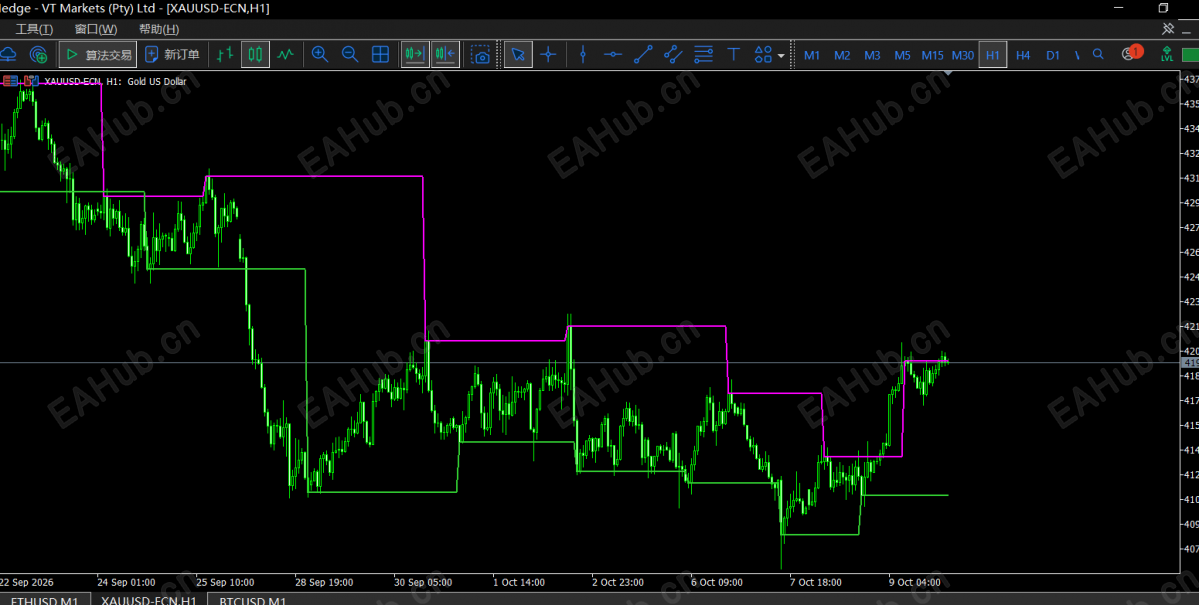Viewport: 1199px width, 605px height.
Task: Select the text label tool
Action: click(733, 54)
